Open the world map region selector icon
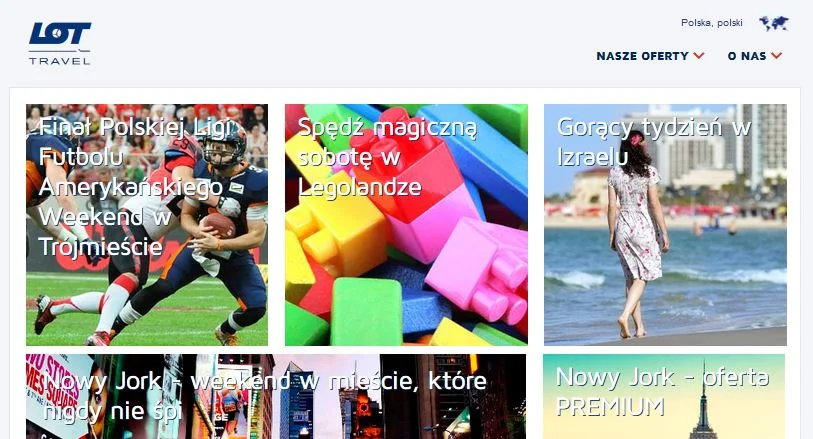 (774, 23)
